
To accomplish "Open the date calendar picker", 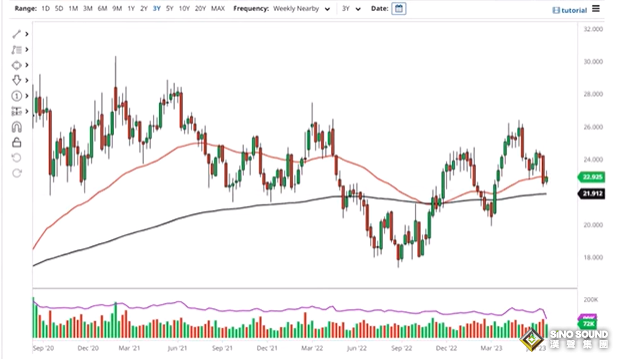I will pyautogui.click(x=399, y=9).
